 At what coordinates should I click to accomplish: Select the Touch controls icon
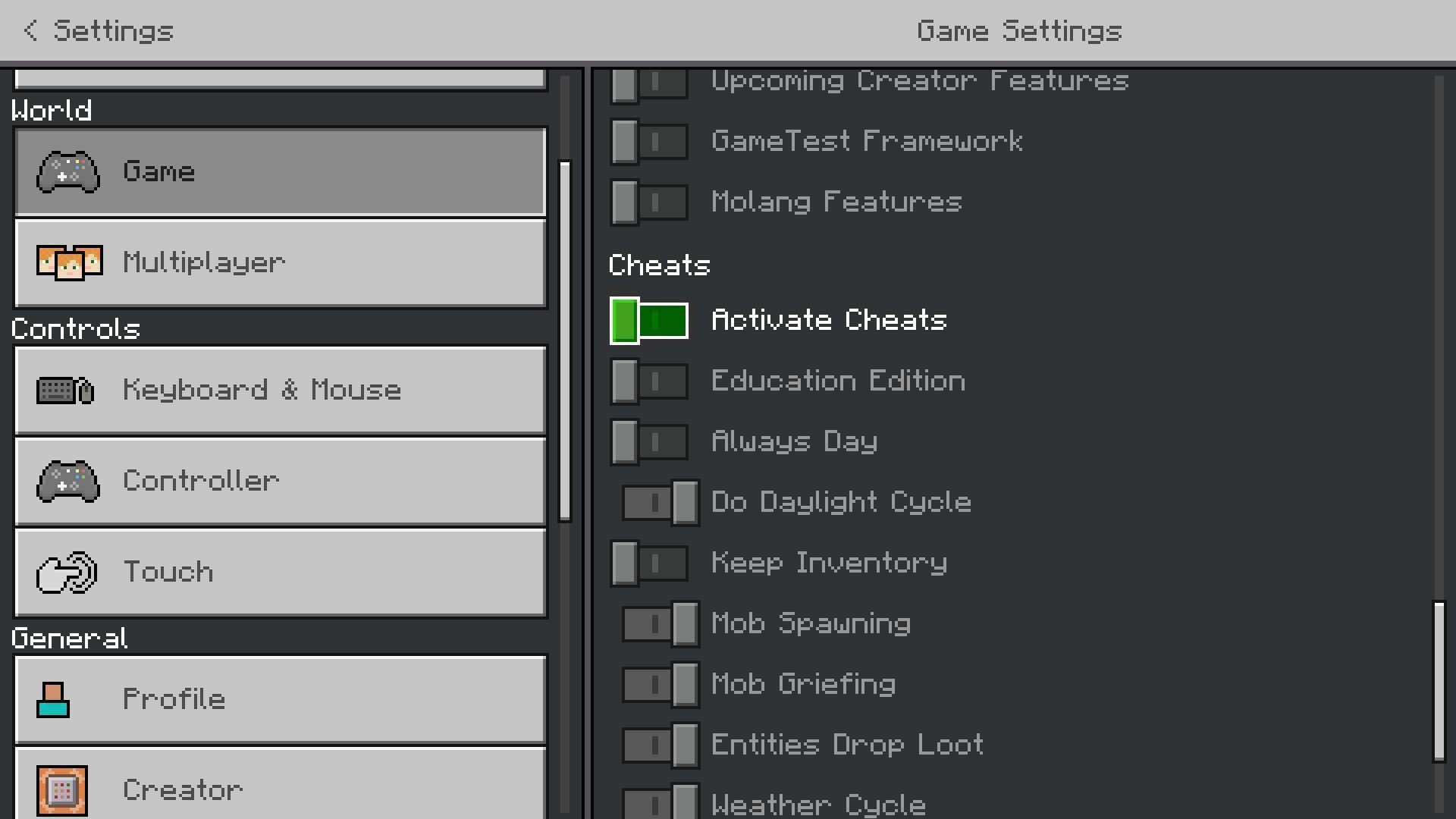[67, 571]
